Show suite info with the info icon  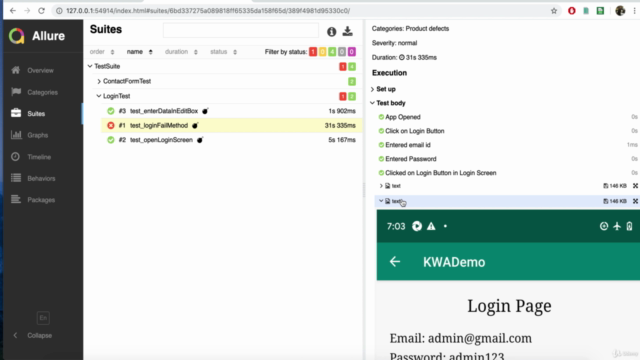pos(331,31)
